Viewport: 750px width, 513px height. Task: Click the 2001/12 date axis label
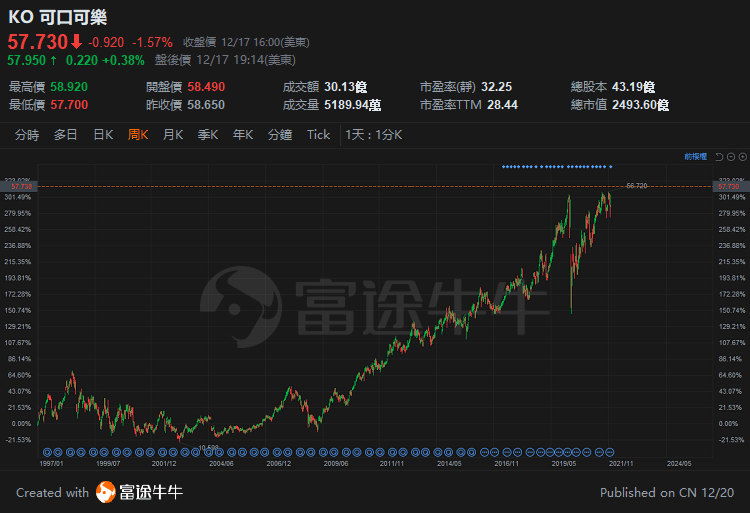click(x=164, y=463)
